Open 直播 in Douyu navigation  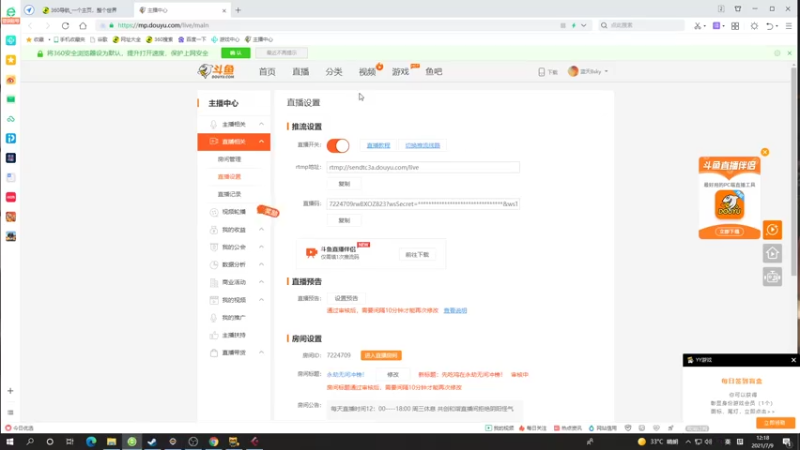(x=301, y=72)
